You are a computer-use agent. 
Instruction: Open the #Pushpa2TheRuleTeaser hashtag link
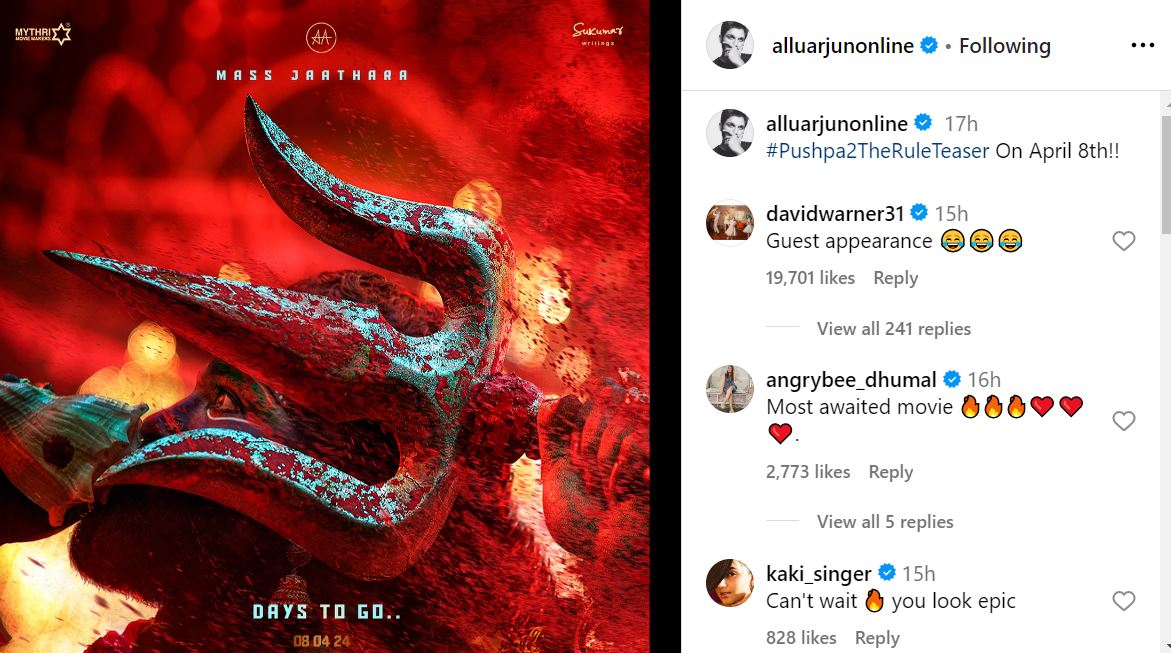pos(878,150)
